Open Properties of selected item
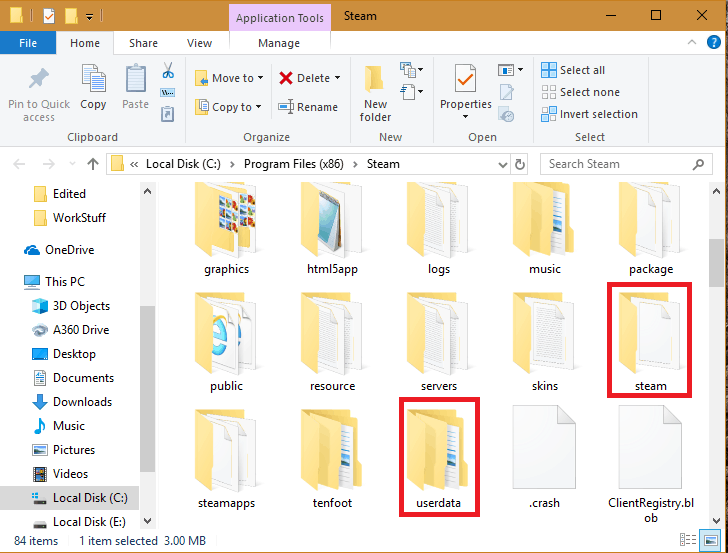The width and height of the screenshot is (728, 553). pos(466,87)
